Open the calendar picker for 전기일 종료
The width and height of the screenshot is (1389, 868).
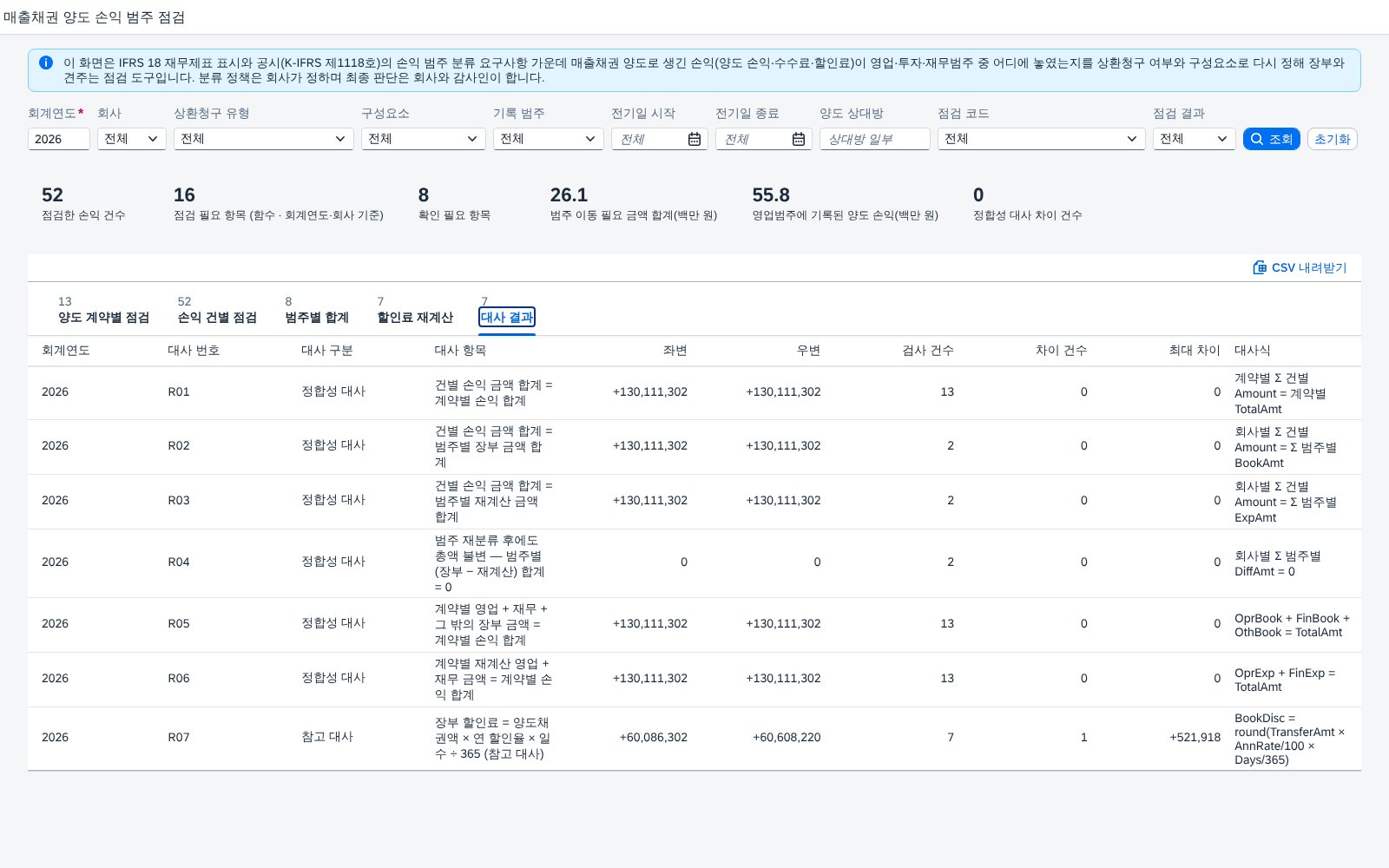coord(799,139)
